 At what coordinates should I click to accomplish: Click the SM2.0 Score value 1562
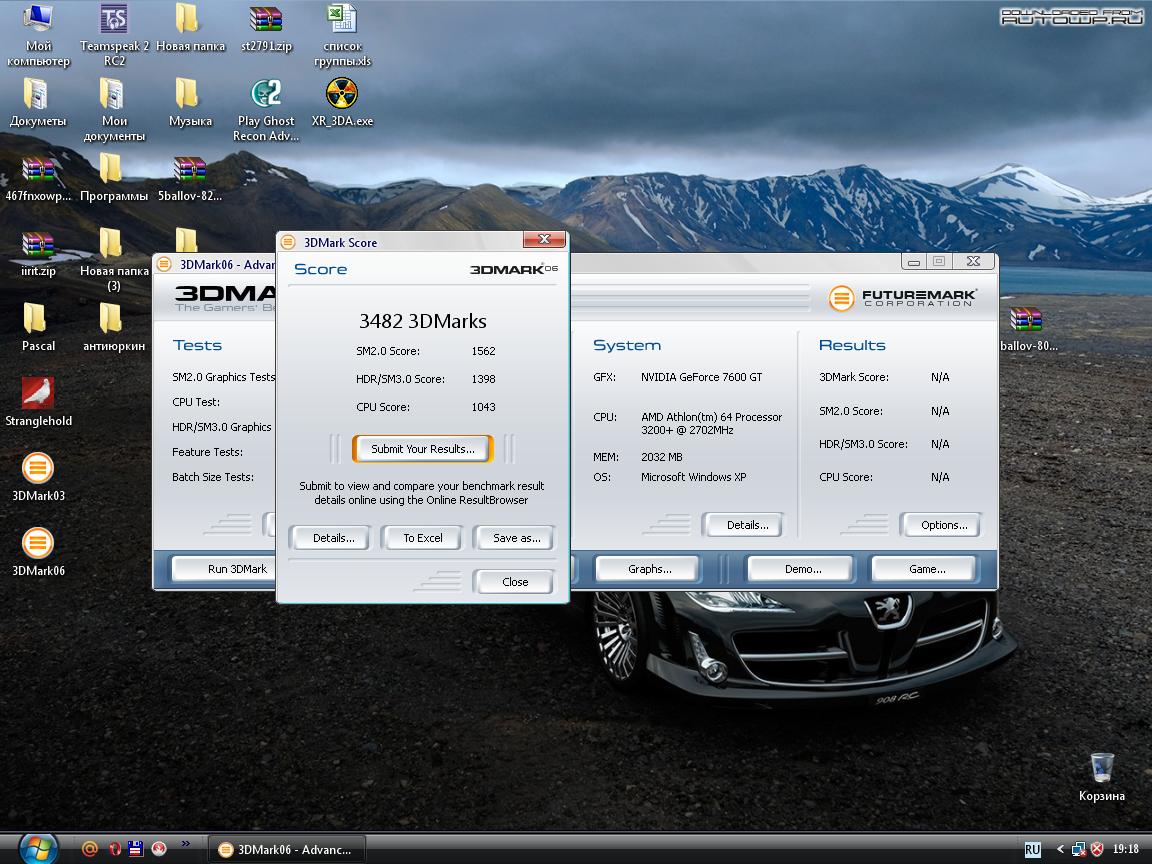pyautogui.click(x=483, y=351)
